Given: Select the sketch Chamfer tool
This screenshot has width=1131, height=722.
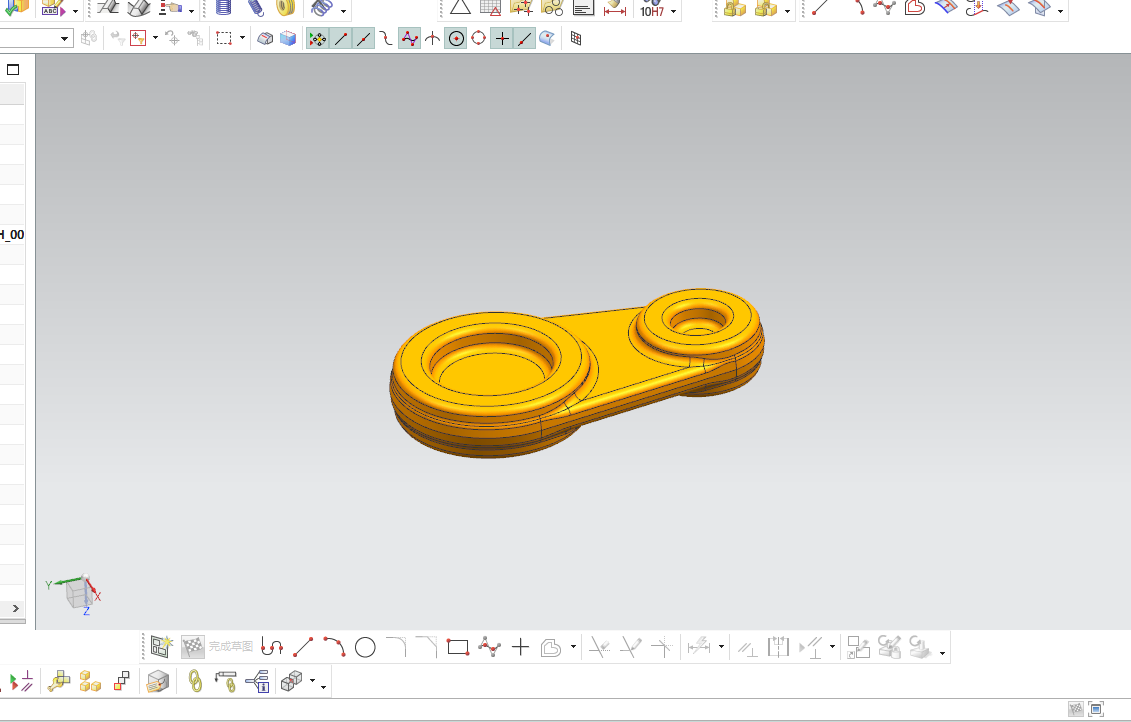Looking at the screenshot, I should pyautogui.click(x=427, y=647).
